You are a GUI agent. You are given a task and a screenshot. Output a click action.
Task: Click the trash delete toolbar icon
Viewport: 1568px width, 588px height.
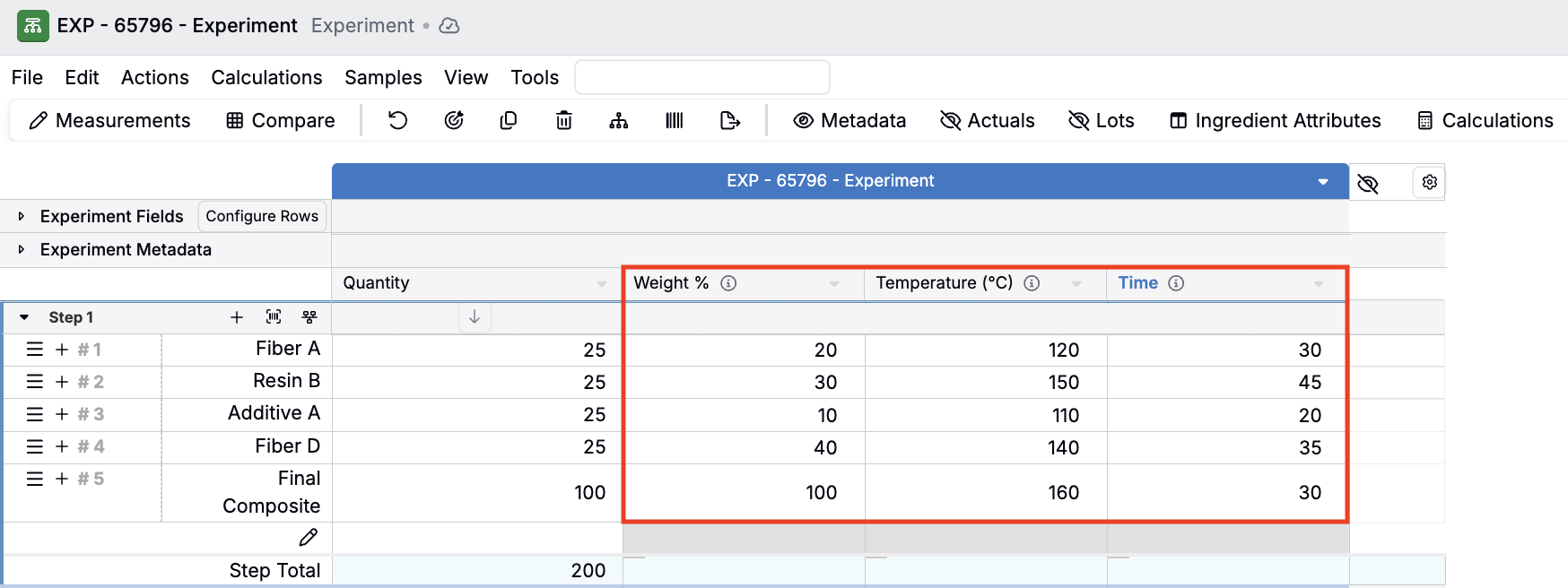[564, 120]
